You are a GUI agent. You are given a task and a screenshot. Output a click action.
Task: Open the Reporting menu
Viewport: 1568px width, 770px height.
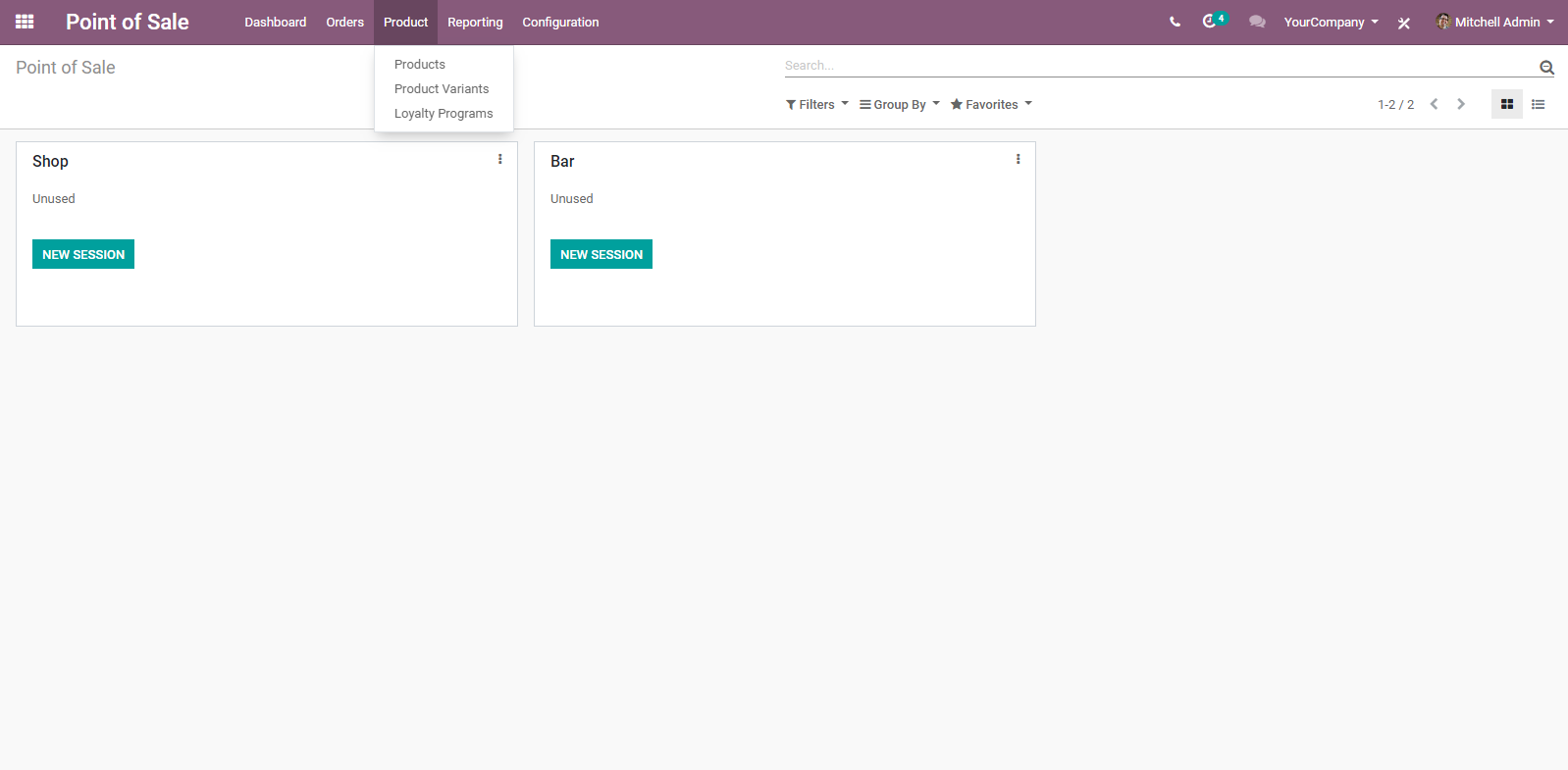tap(475, 22)
